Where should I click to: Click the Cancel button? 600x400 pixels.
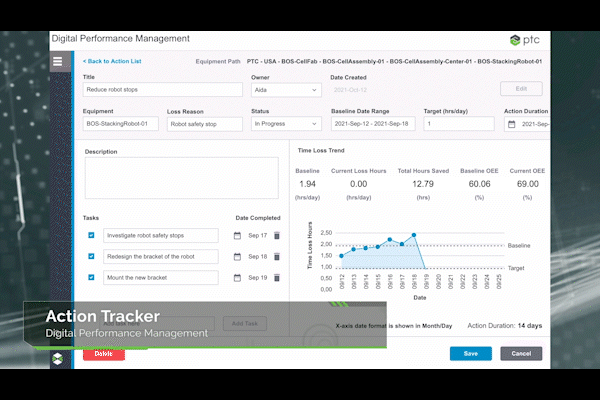click(521, 353)
